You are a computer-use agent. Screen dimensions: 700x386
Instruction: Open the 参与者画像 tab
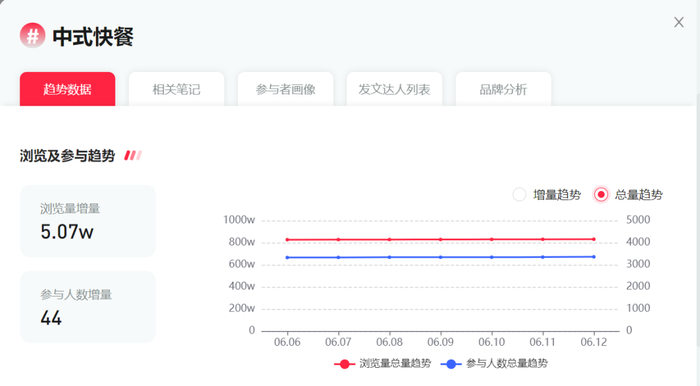[x=285, y=89]
